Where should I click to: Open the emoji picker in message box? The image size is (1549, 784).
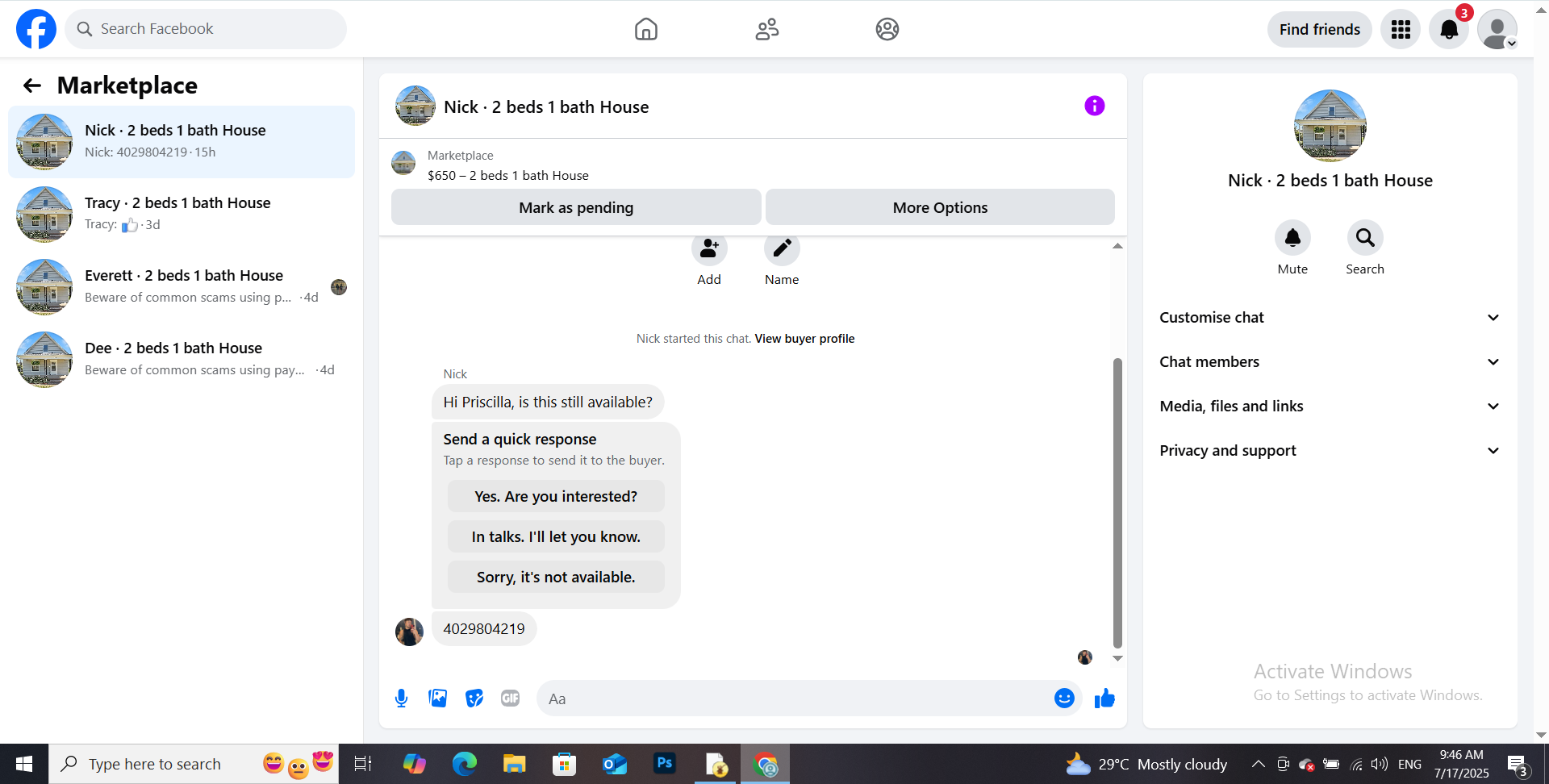coord(1064,699)
